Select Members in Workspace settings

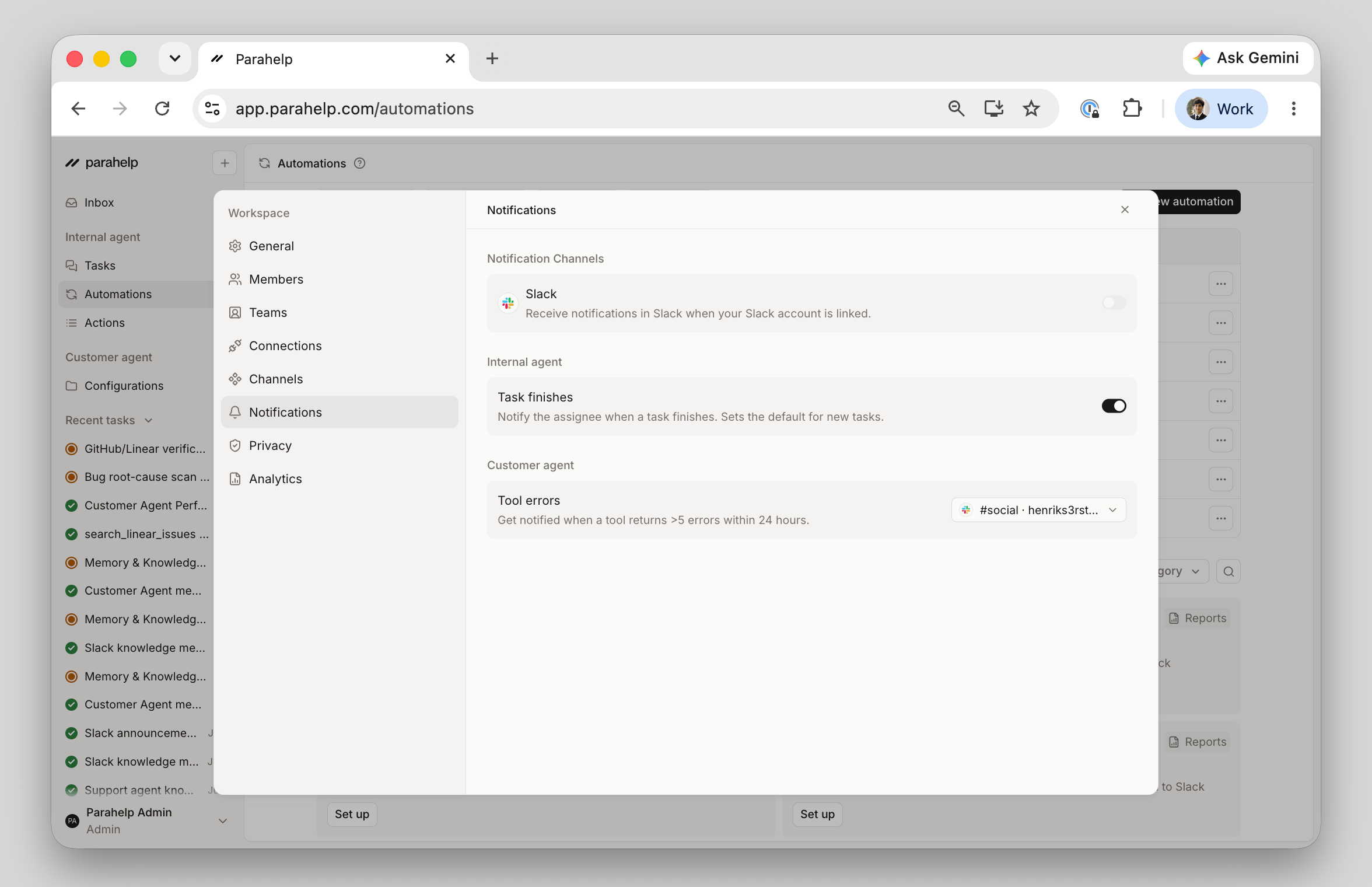pos(339,280)
